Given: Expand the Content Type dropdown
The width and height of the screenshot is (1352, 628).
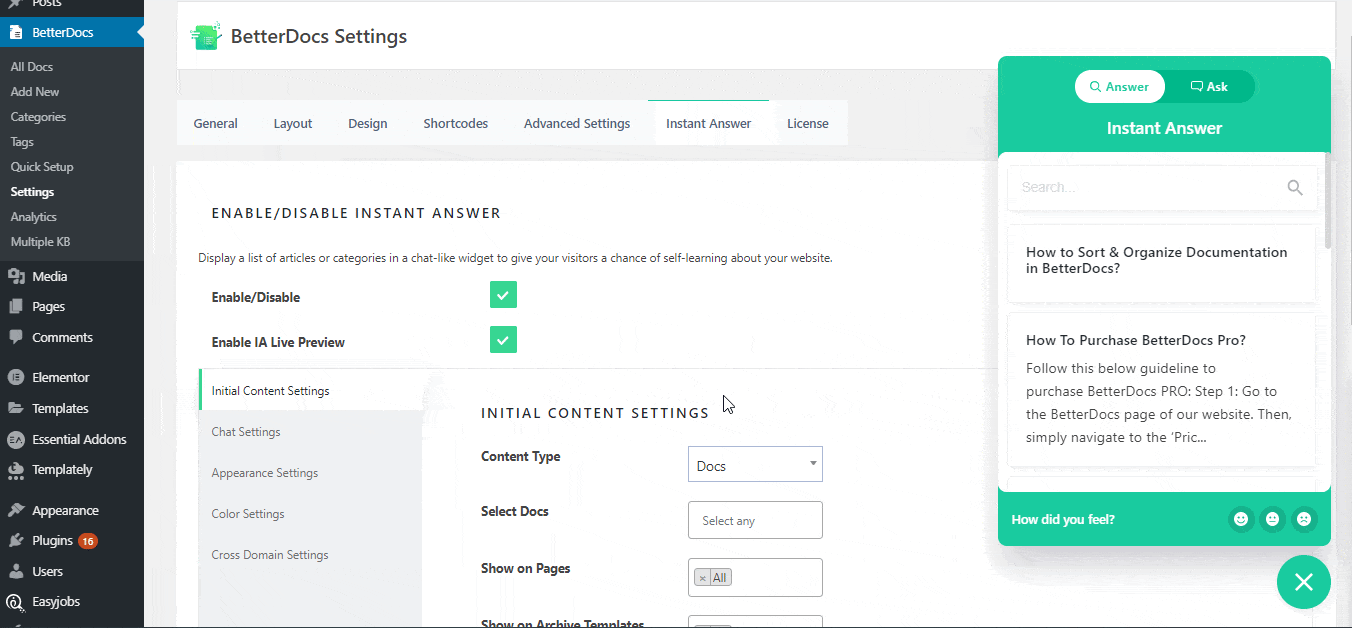Looking at the screenshot, I should [x=755, y=465].
